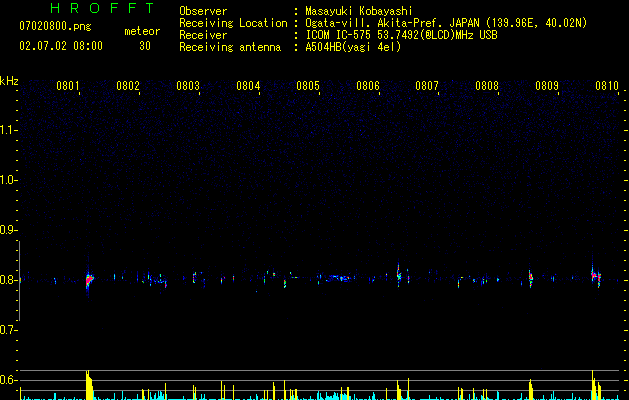Image resolution: width=629 pixels, height=400 pixels.
Task: Click the meteor echo just before 0810
Action: click(595, 276)
